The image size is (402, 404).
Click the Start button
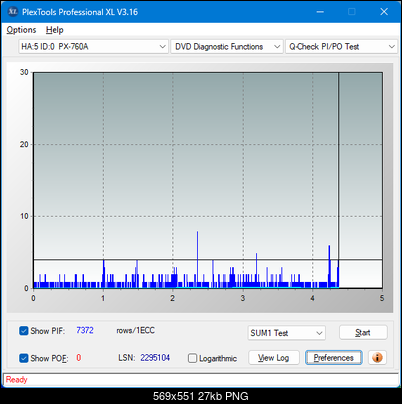coord(363,332)
